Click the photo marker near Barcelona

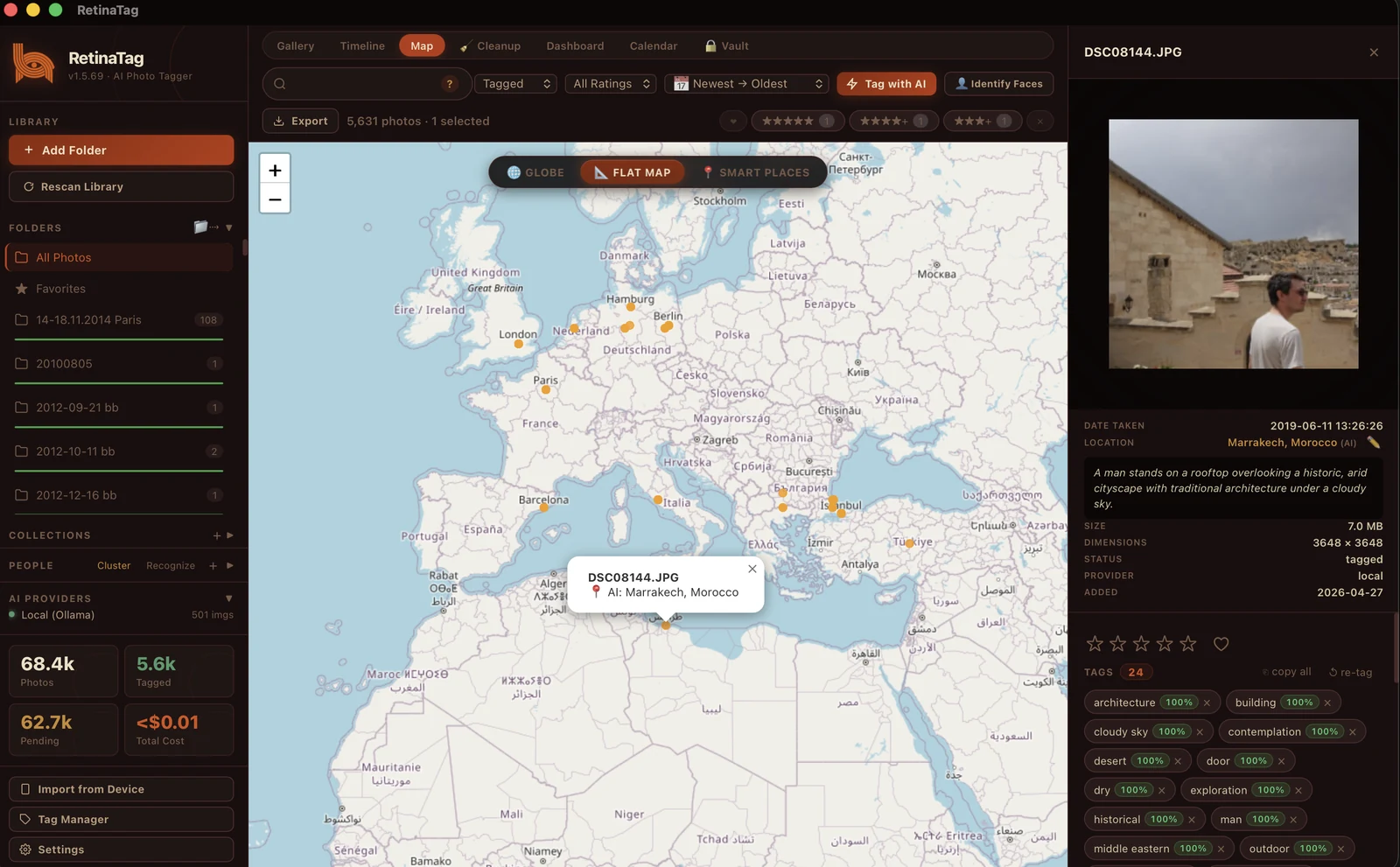[x=543, y=507]
